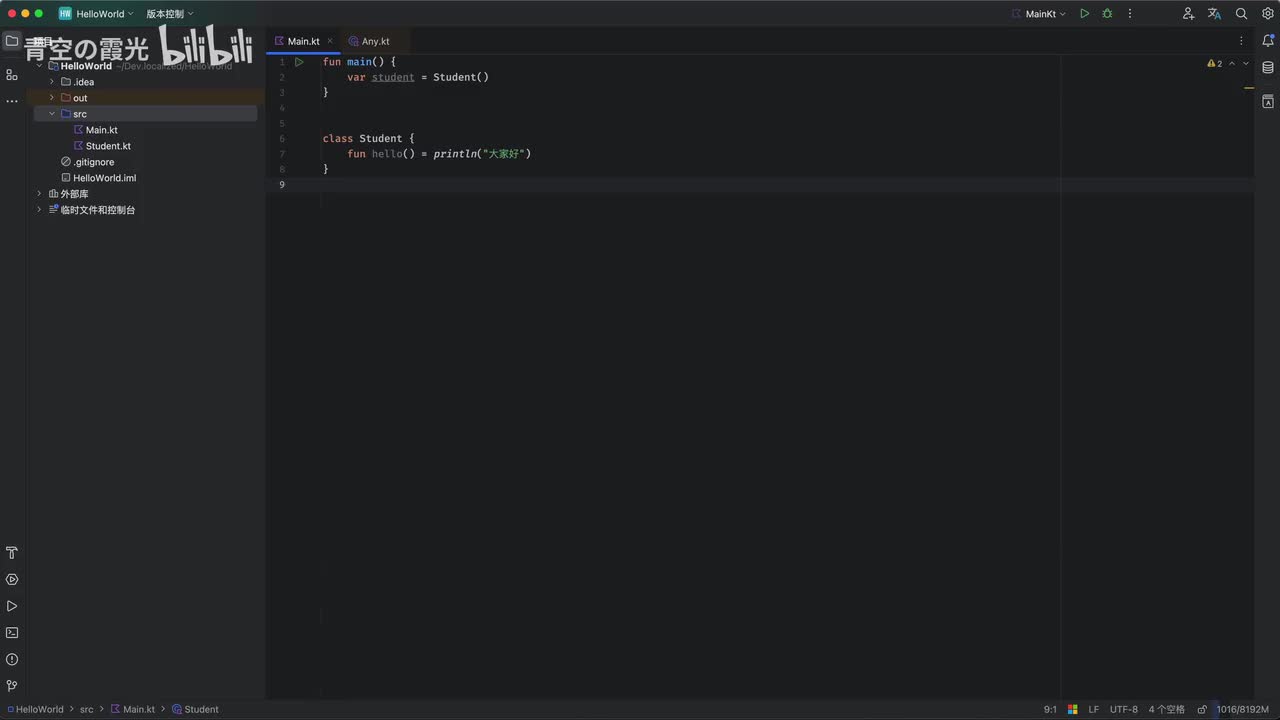Viewport: 1280px width, 720px height.
Task: Open IDE settings gear icon
Action: click(x=1267, y=14)
